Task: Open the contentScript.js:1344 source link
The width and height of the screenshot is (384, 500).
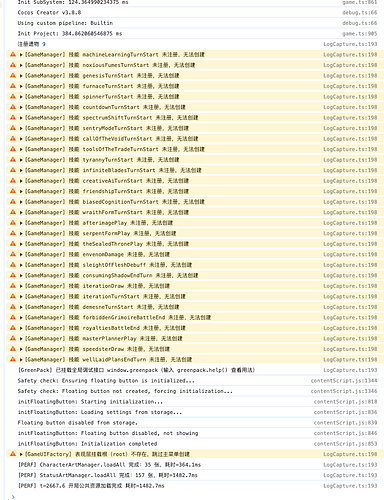Action: point(344,380)
